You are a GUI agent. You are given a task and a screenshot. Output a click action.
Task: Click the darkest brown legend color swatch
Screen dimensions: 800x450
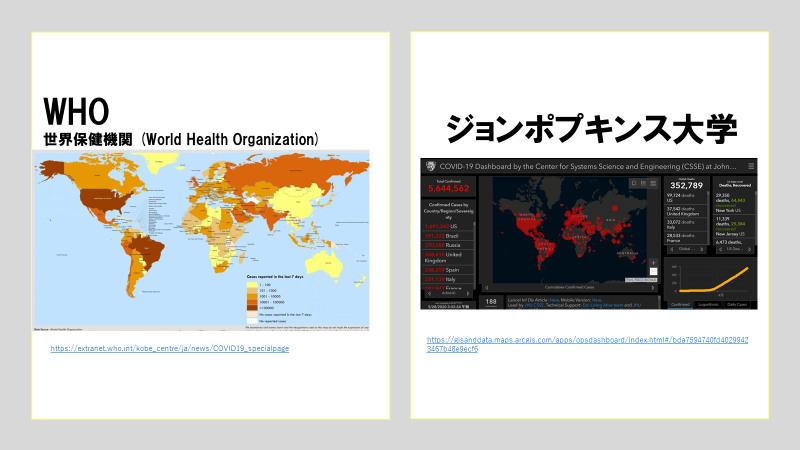(x=250, y=308)
